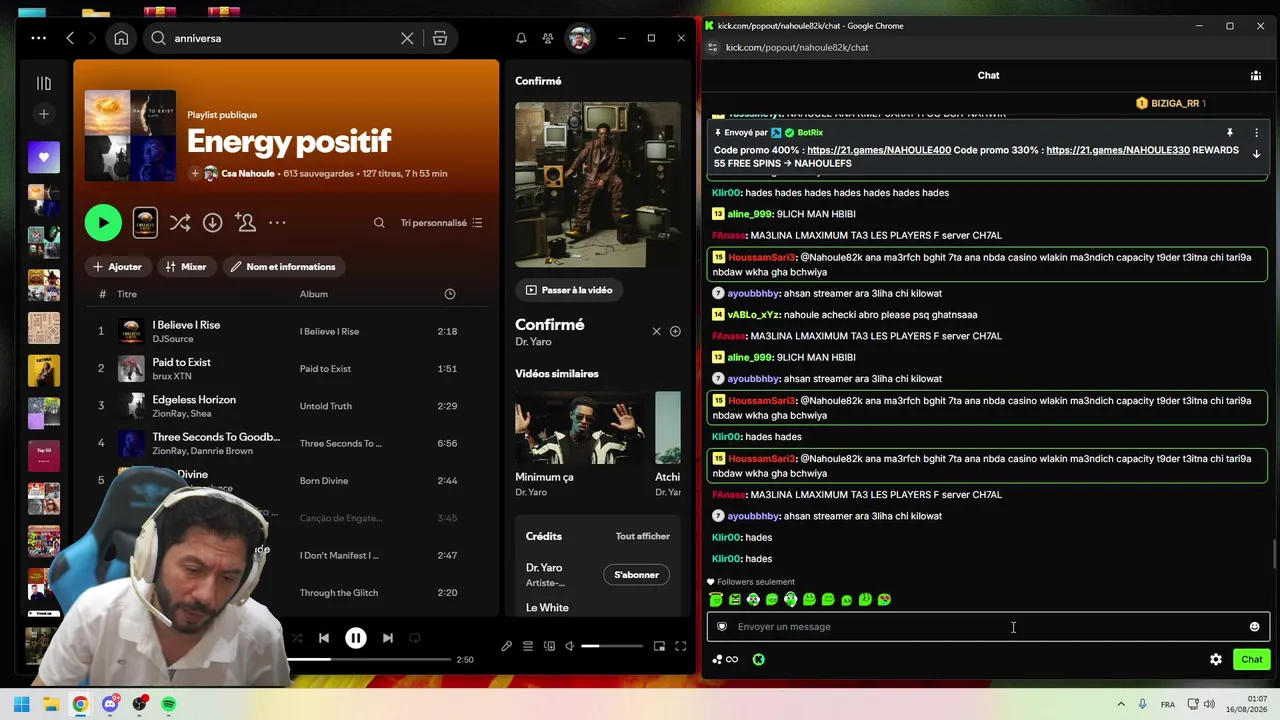Open the Tri personnalisé sort menu

[x=441, y=223]
